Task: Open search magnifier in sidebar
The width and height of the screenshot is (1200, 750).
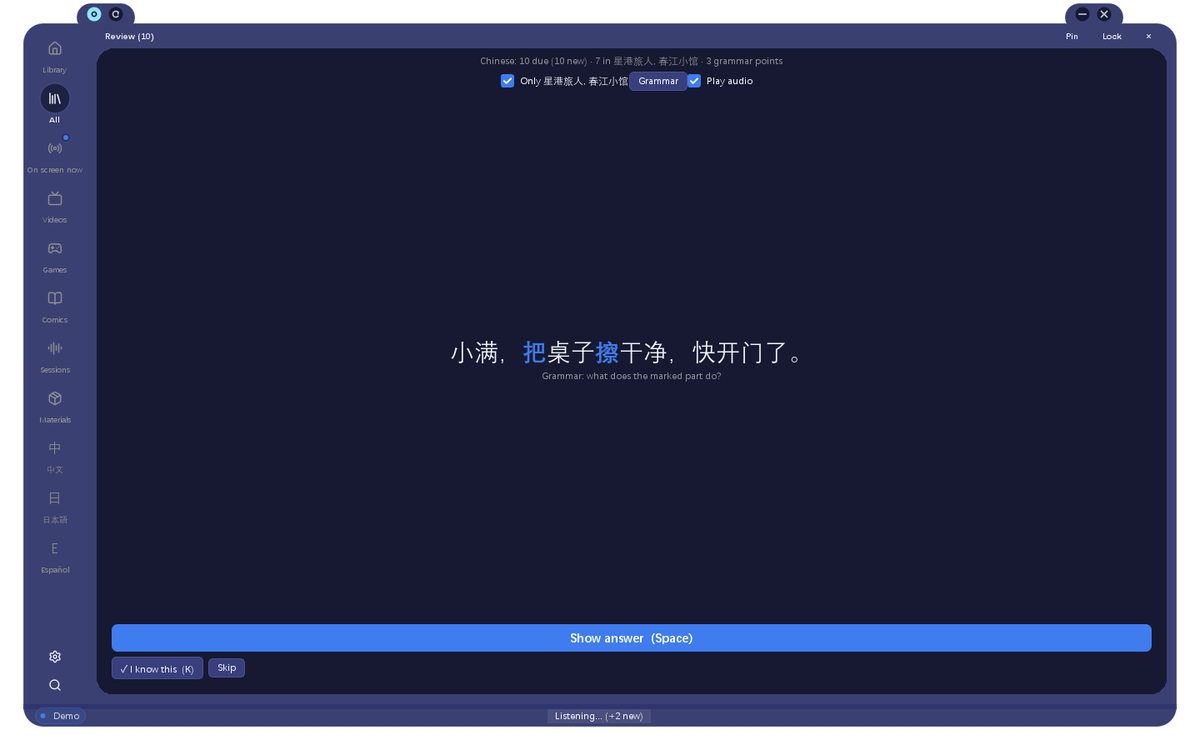Action: [x=55, y=685]
